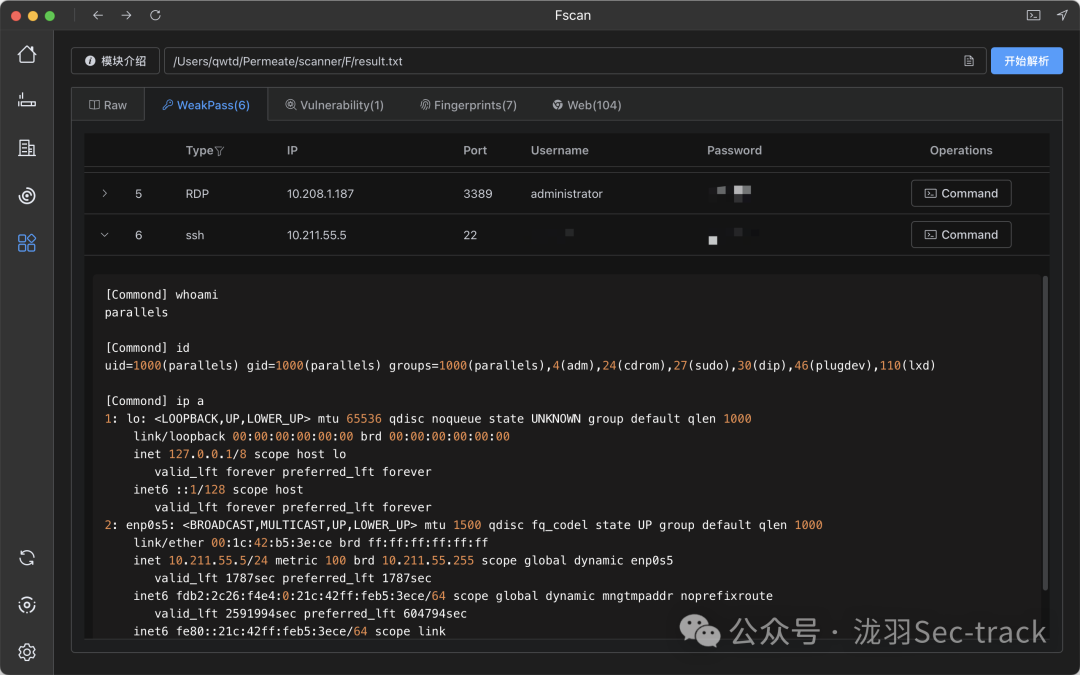
Task: Expand row 5 RDP details
Action: (105, 194)
